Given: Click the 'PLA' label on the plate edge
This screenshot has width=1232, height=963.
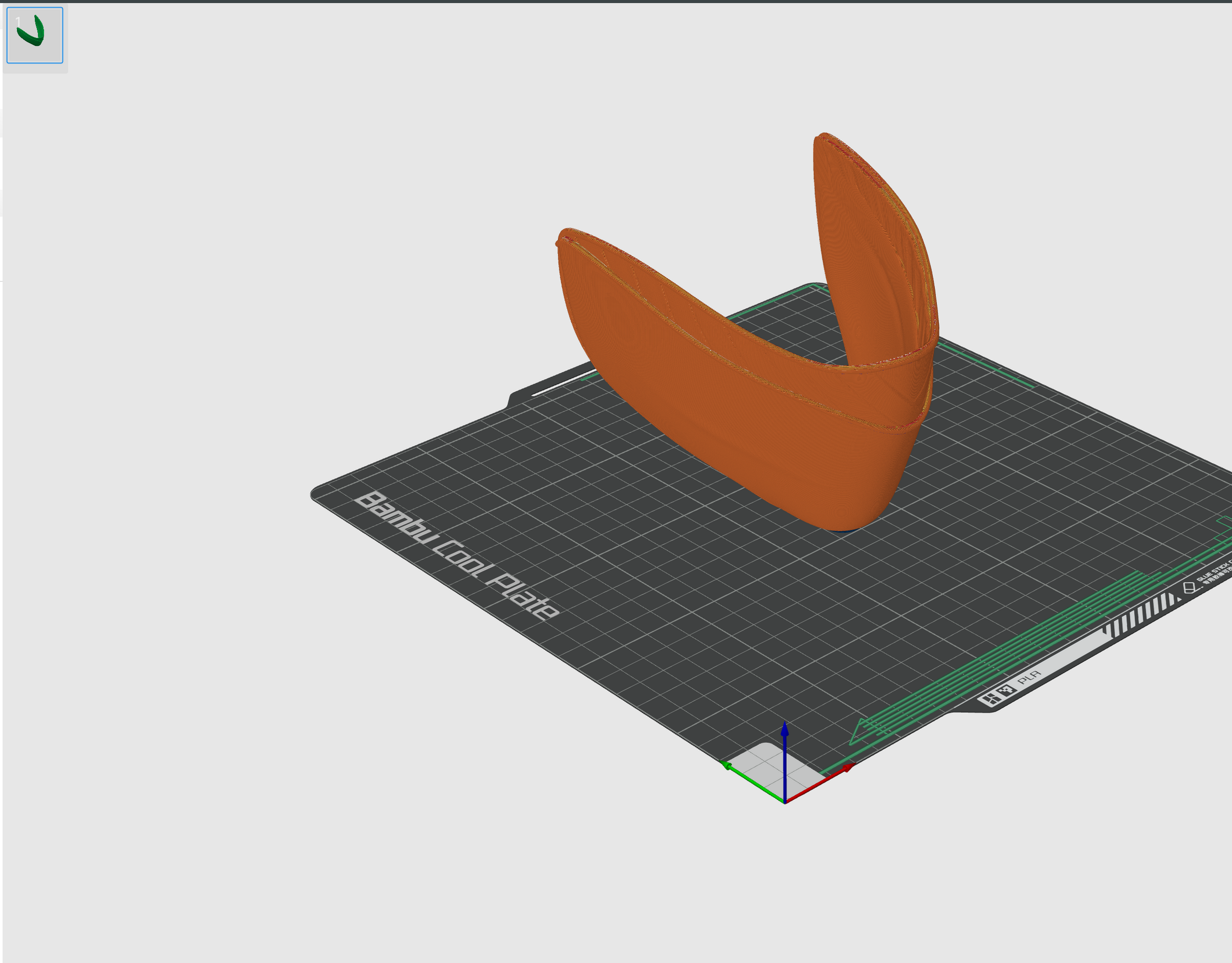Looking at the screenshot, I should click(1029, 677).
